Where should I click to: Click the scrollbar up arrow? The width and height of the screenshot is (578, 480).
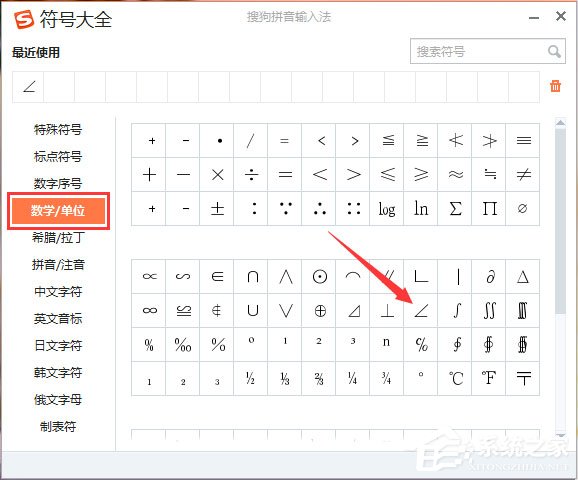(x=560, y=123)
